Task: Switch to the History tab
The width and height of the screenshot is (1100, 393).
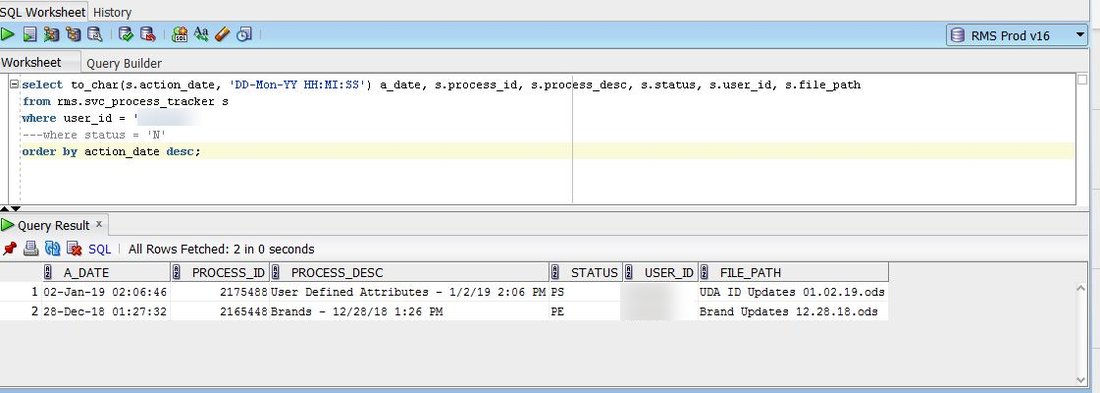Action: pyautogui.click(x=112, y=12)
